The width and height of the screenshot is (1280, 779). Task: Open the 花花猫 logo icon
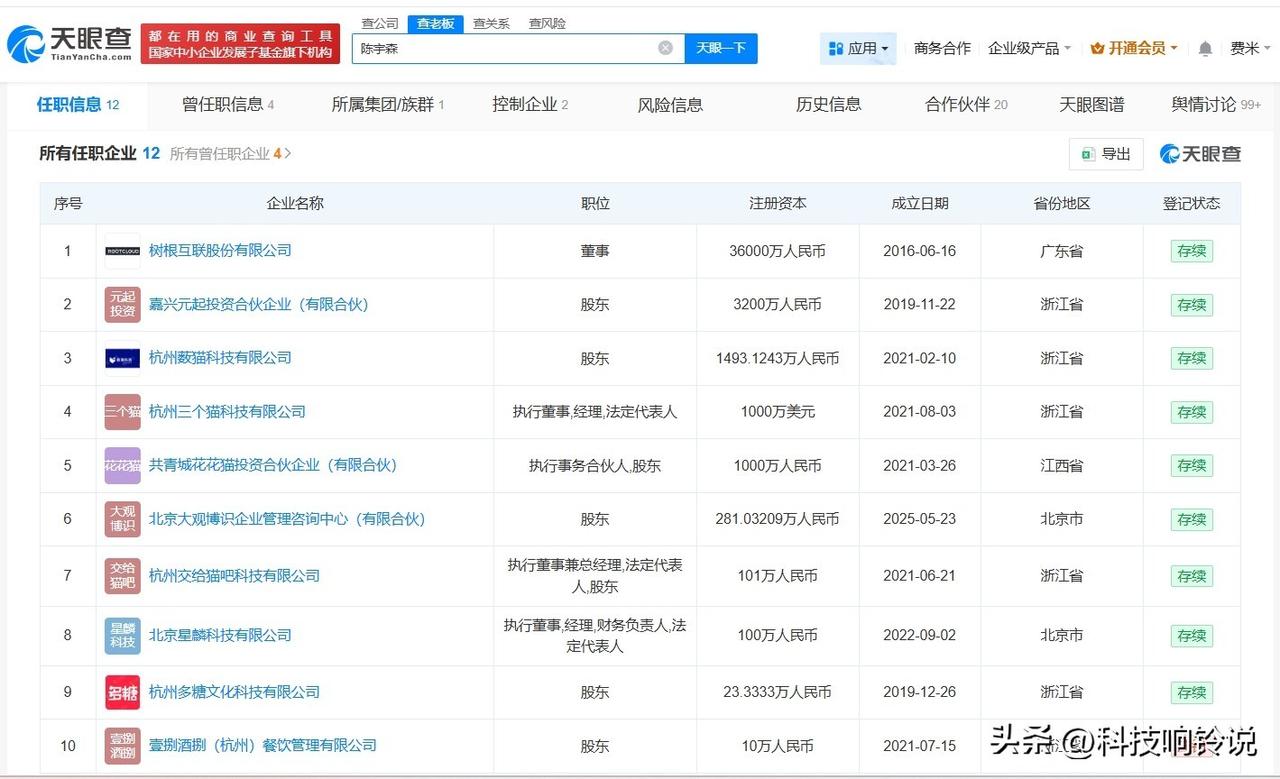[x=122, y=465]
